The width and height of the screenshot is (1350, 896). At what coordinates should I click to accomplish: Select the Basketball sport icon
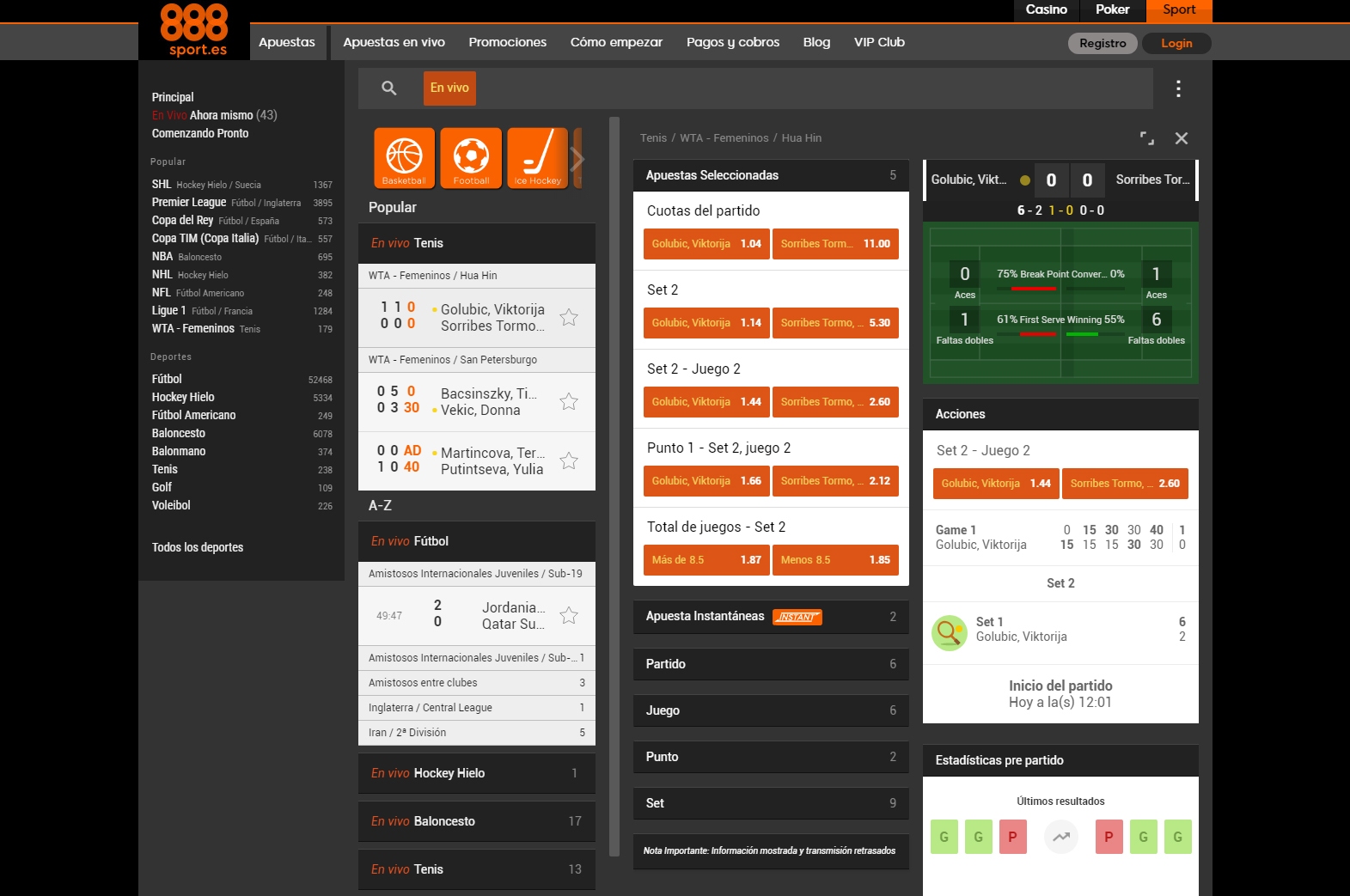pos(404,158)
